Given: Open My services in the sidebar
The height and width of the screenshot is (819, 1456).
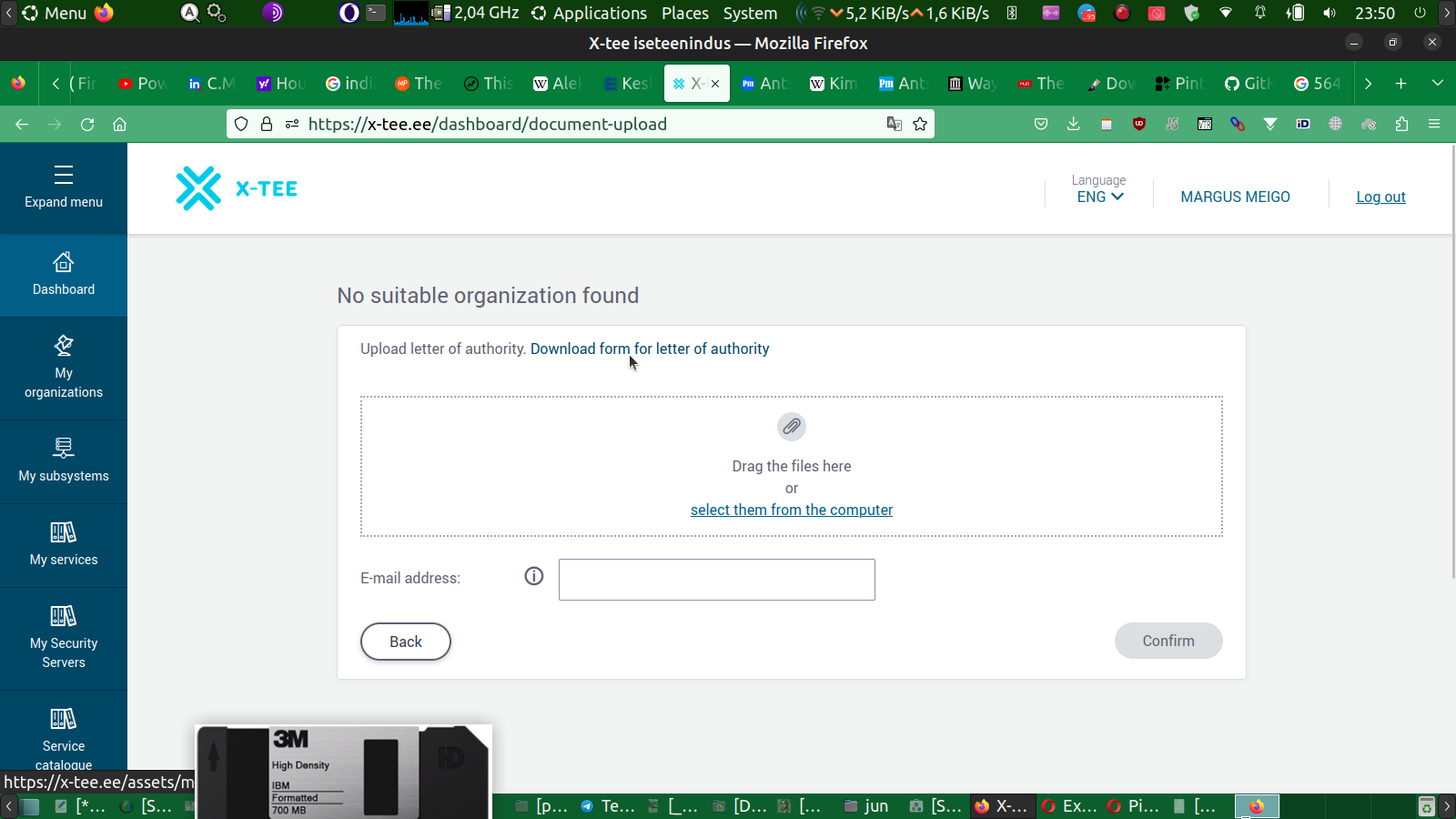Looking at the screenshot, I should (64, 545).
